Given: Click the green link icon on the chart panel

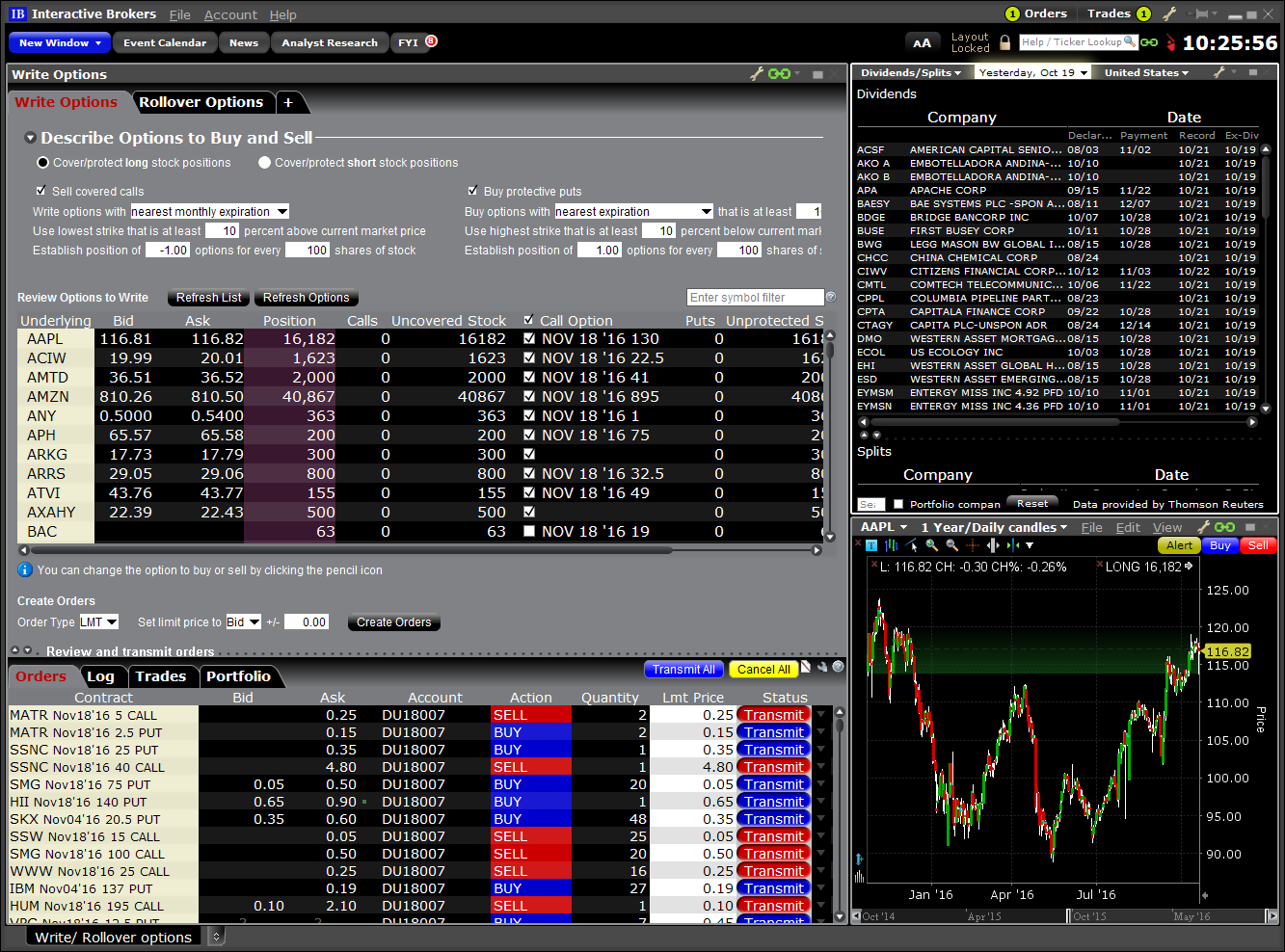Looking at the screenshot, I should point(1225,527).
